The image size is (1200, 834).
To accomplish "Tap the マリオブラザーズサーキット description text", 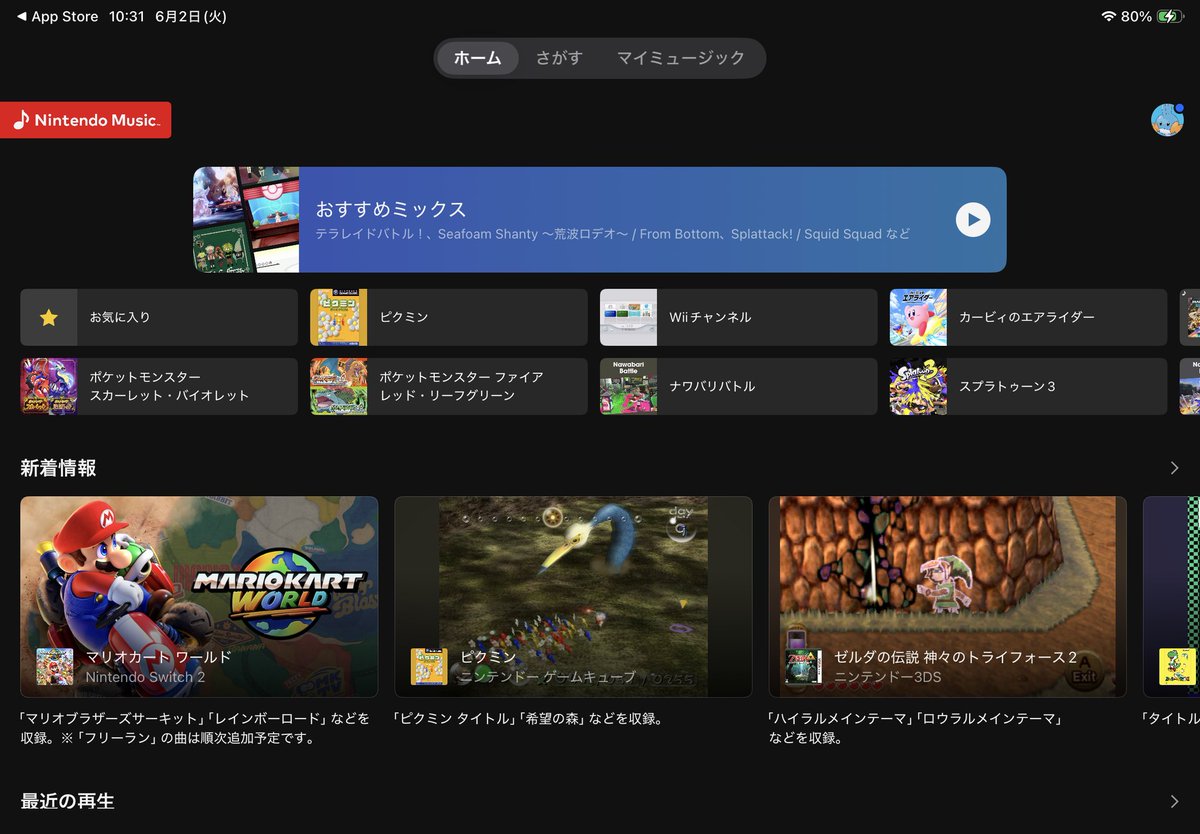I will 195,728.
